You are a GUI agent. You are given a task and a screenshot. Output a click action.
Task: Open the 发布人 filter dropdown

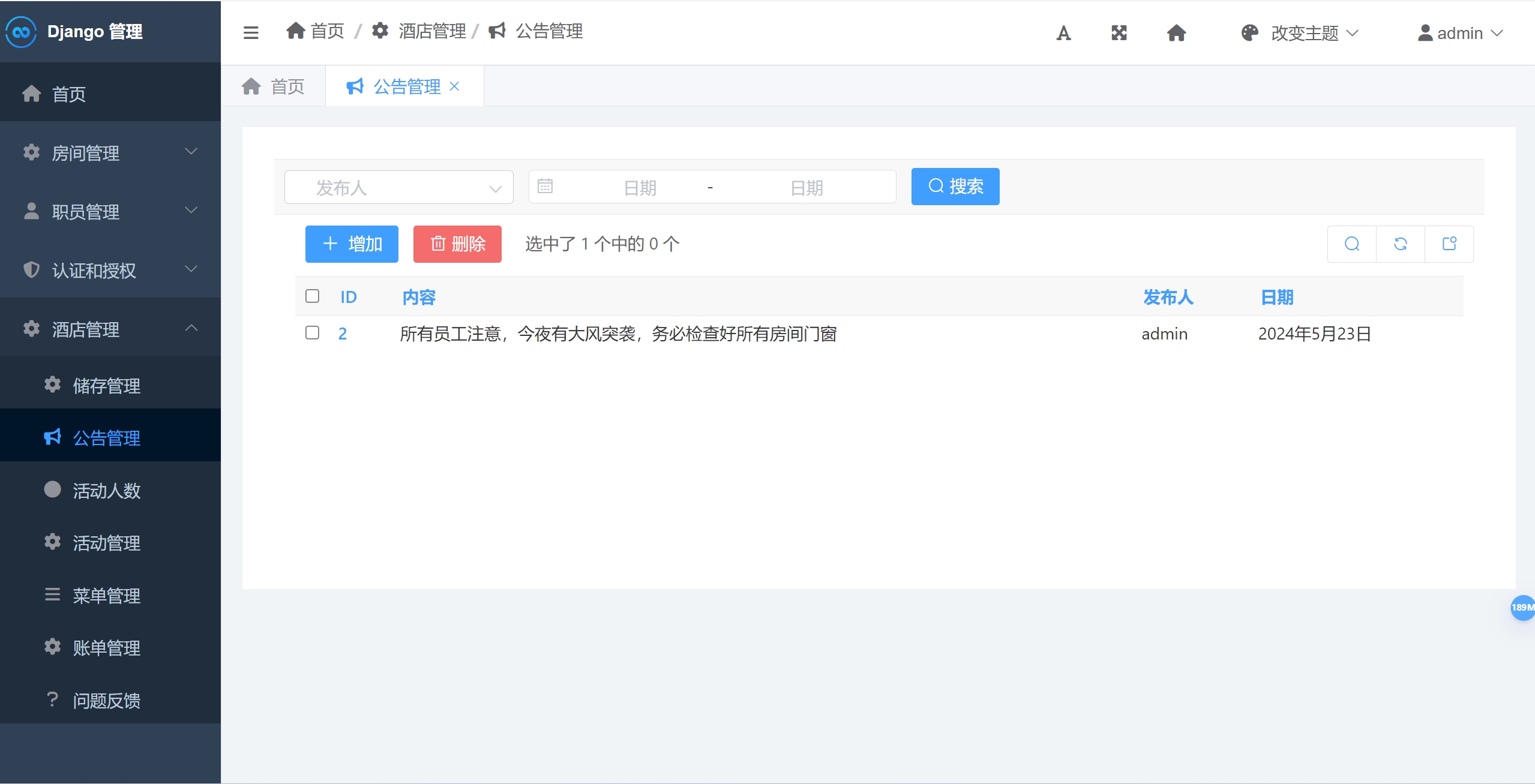coord(399,187)
